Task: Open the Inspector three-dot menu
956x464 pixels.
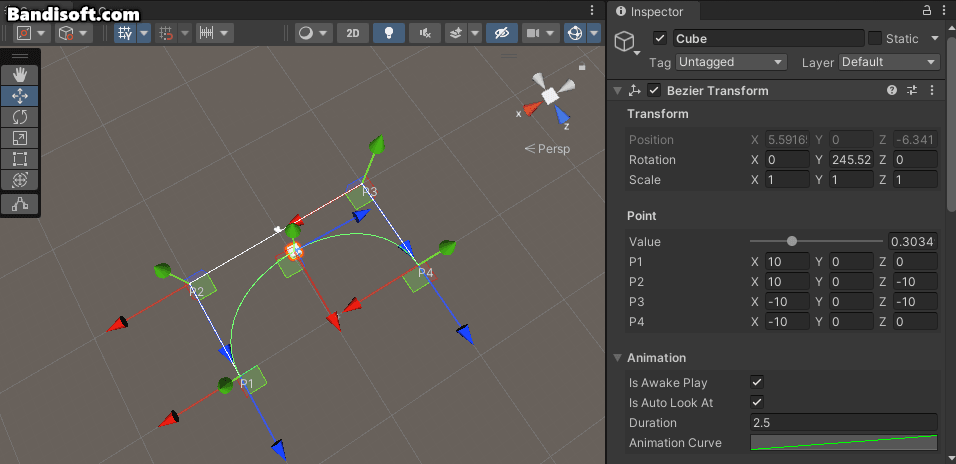Action: pyautogui.click(x=943, y=10)
